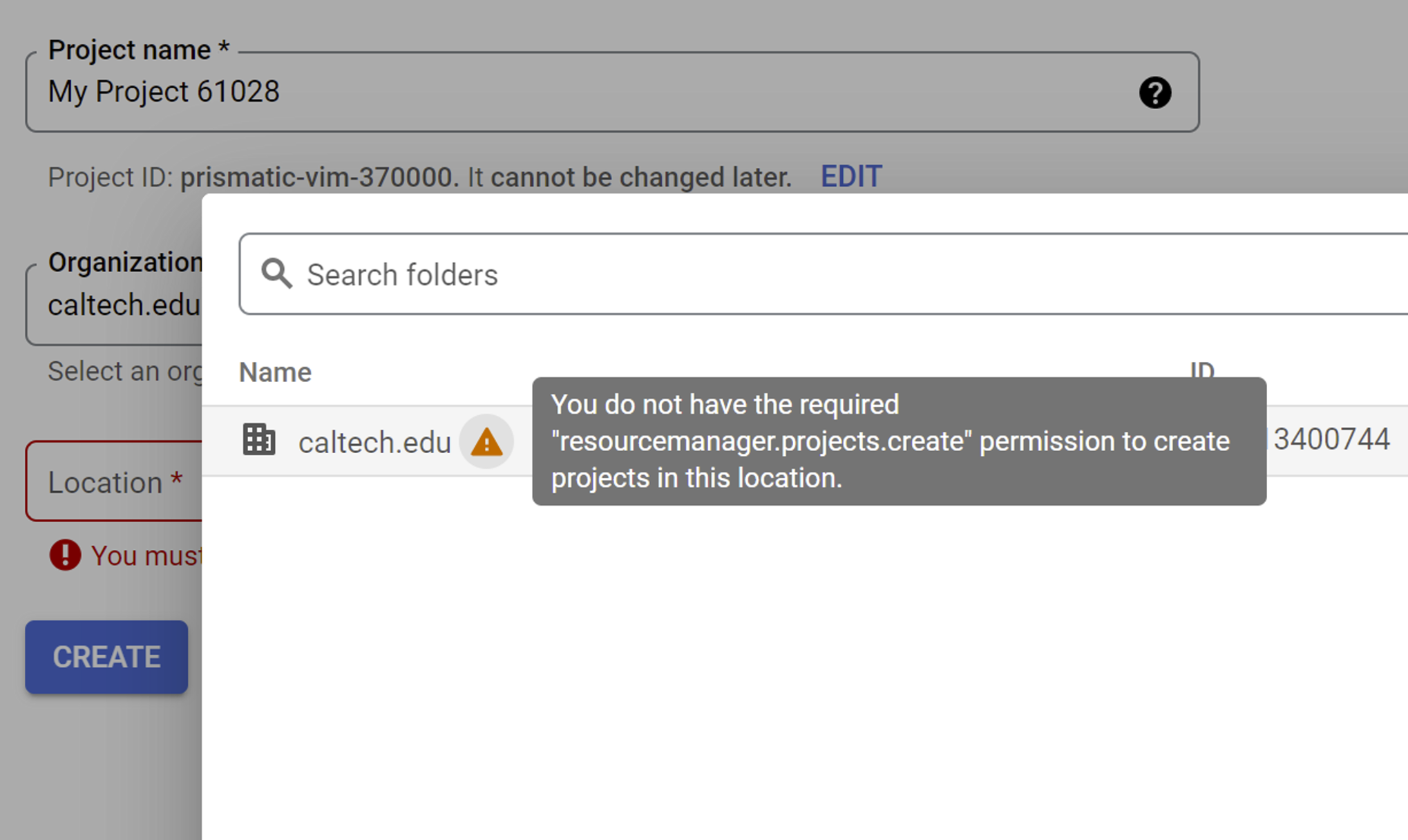1408x840 pixels.
Task: Click the Project name label
Action: tap(138, 50)
